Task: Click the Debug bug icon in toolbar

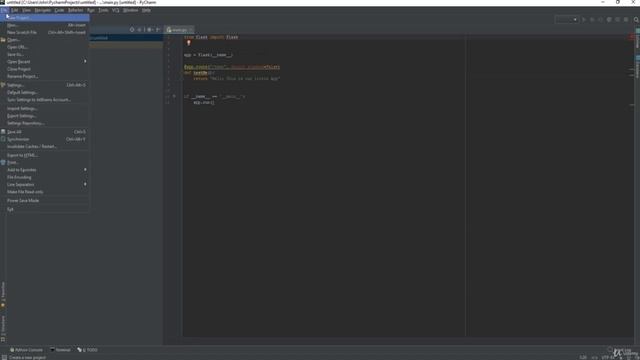Action: point(592,20)
